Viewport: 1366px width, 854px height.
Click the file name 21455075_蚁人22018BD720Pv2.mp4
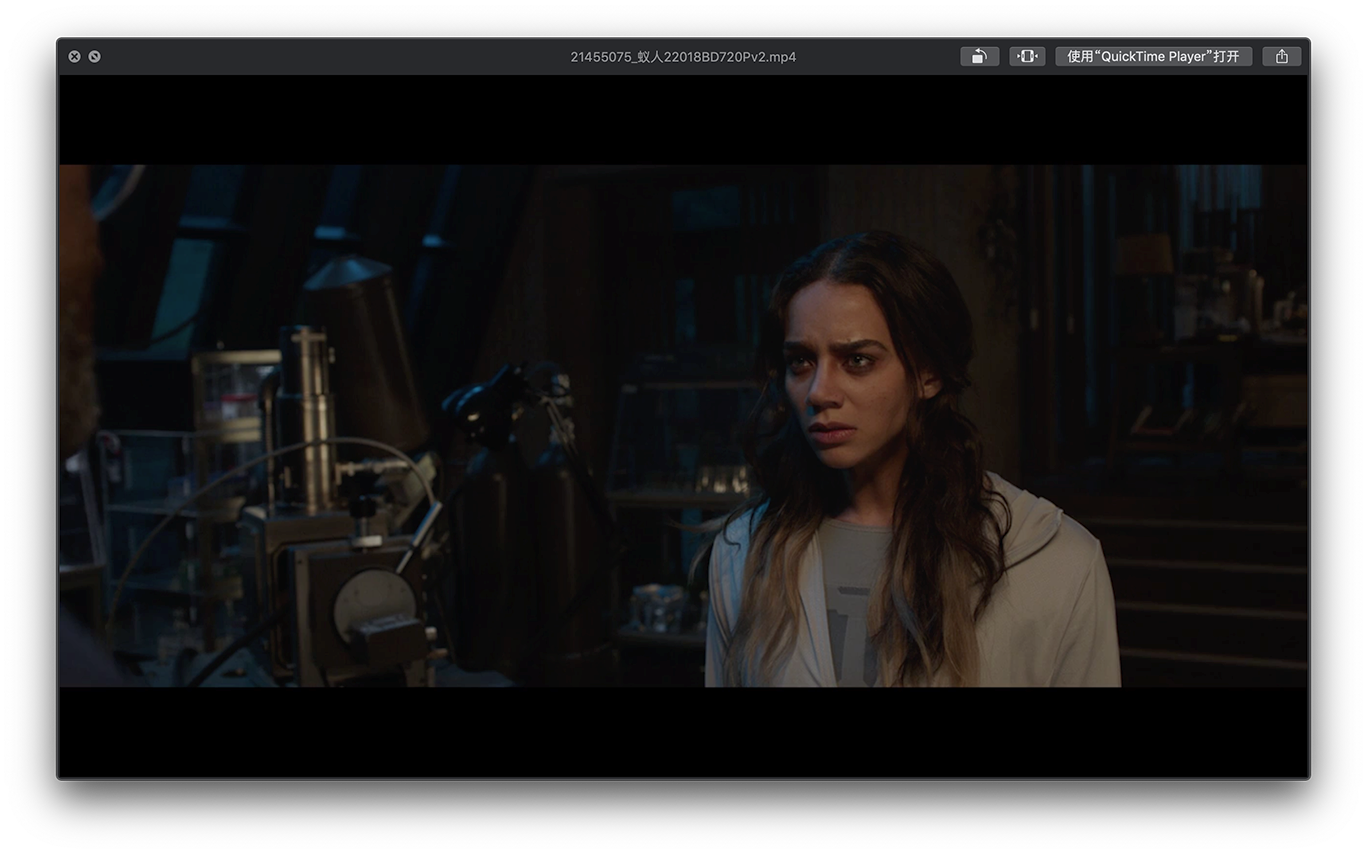pyautogui.click(x=683, y=57)
